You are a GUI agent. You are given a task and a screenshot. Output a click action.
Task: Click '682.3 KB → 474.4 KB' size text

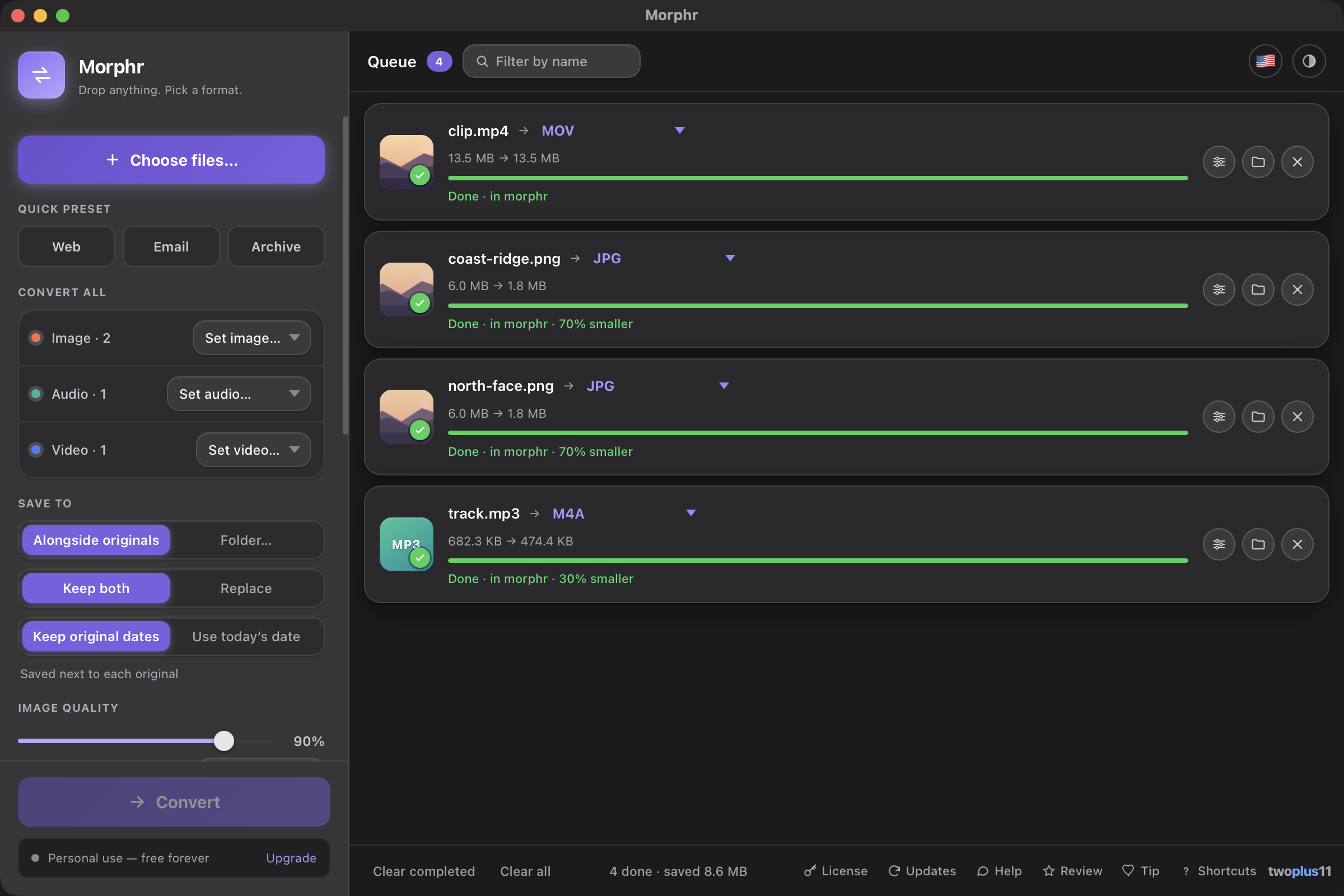(x=510, y=540)
